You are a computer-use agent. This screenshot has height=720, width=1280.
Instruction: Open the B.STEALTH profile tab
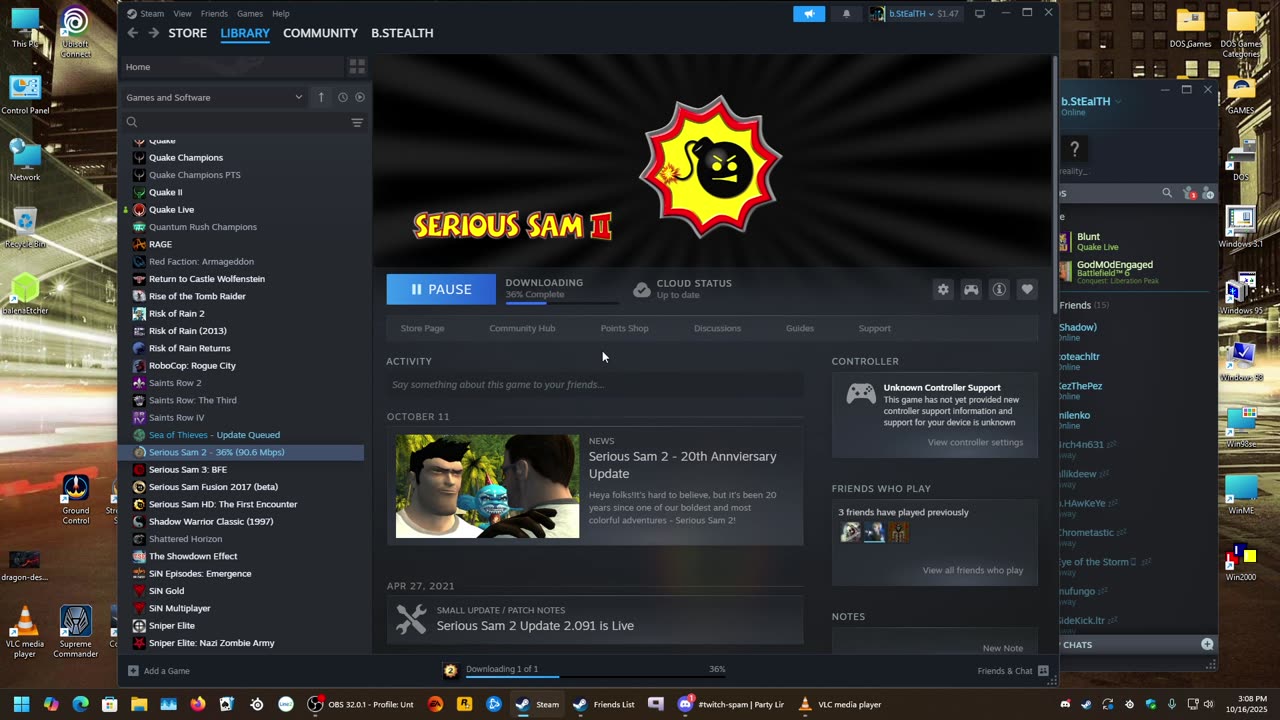coord(402,33)
